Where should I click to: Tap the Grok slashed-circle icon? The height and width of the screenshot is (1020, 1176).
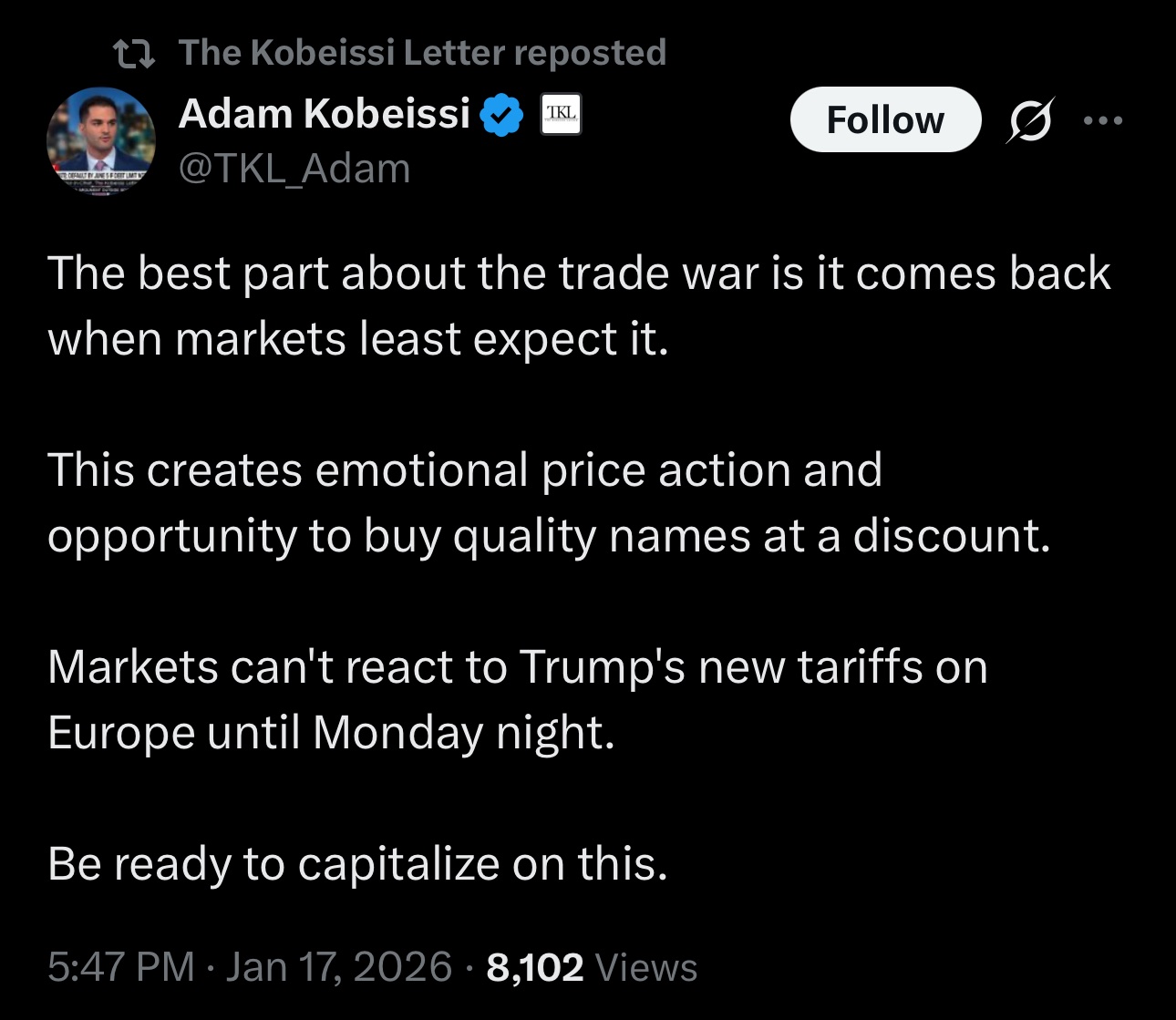(1030, 120)
